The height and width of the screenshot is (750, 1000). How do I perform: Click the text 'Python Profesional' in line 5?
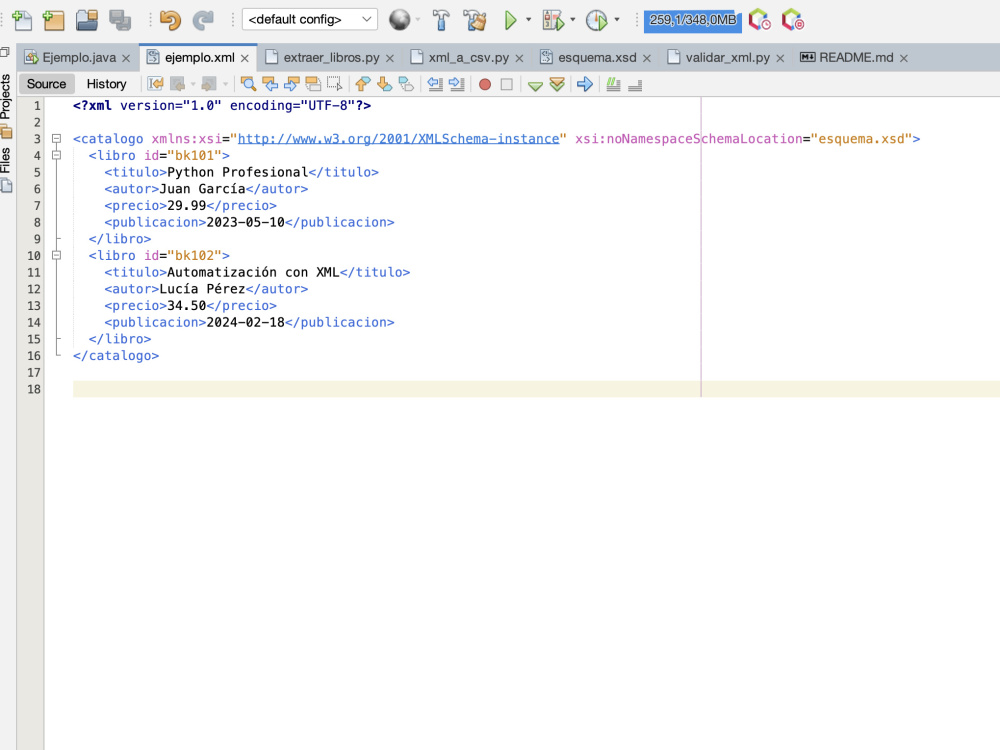[237, 172]
